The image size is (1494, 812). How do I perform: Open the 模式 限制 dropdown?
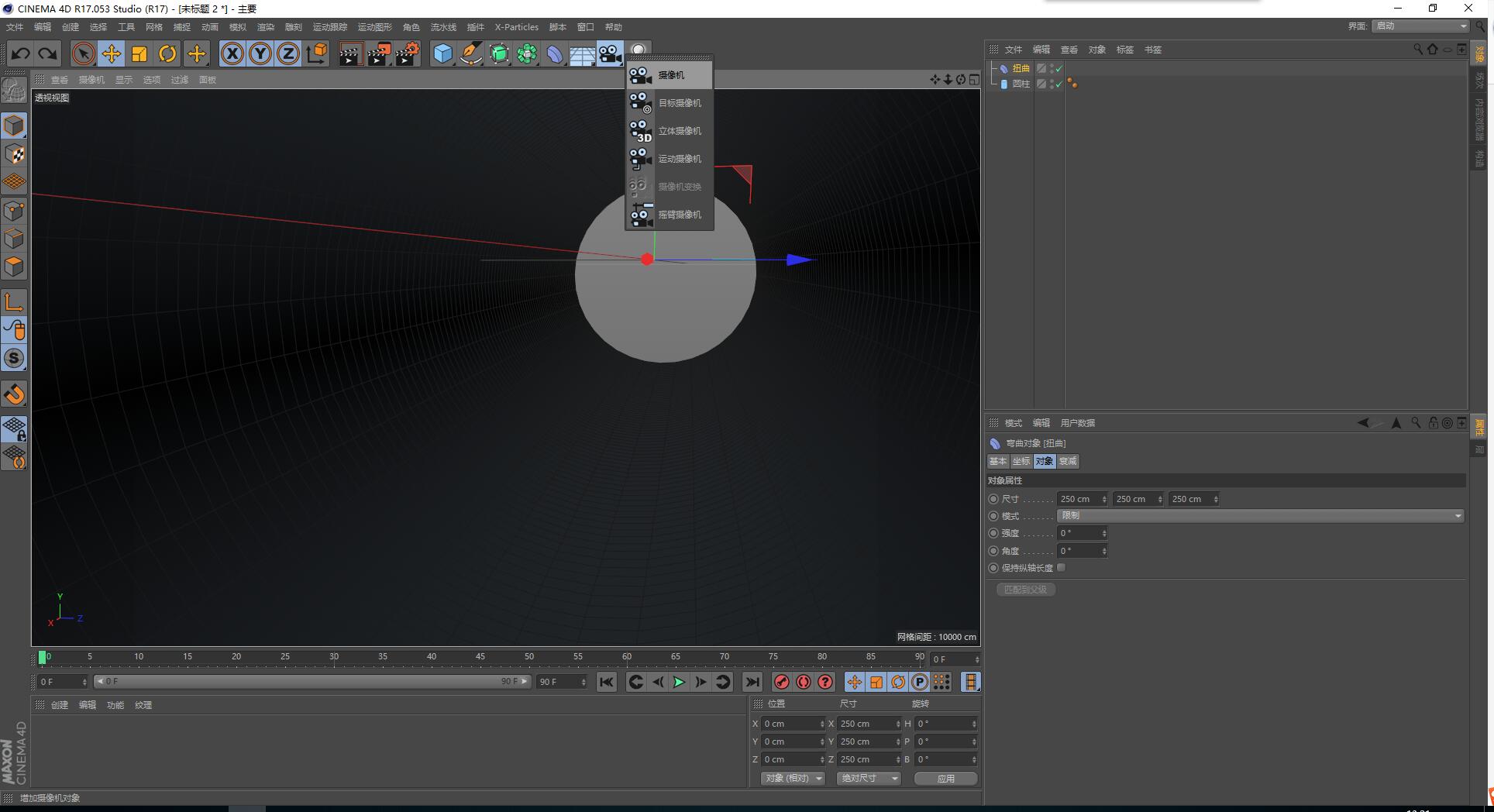tap(1261, 516)
